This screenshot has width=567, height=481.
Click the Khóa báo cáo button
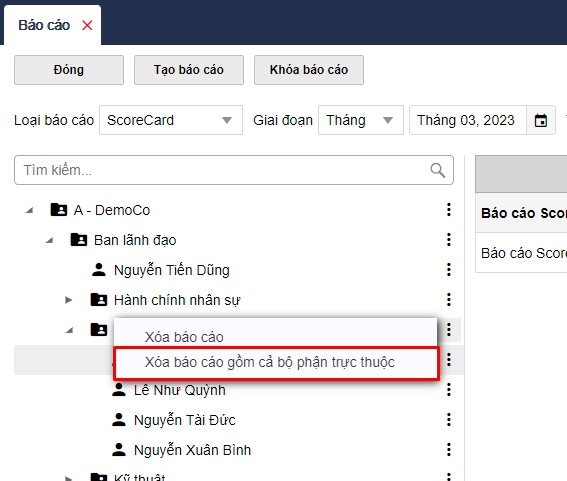click(309, 70)
